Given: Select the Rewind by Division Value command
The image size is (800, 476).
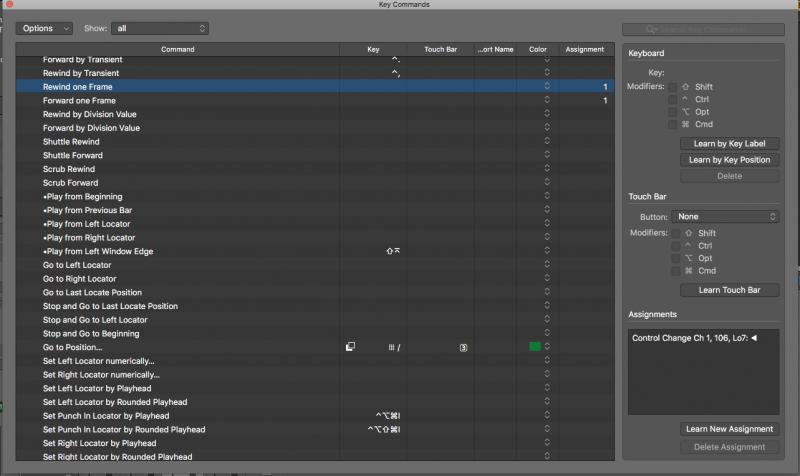Looking at the screenshot, I should tap(315, 114).
